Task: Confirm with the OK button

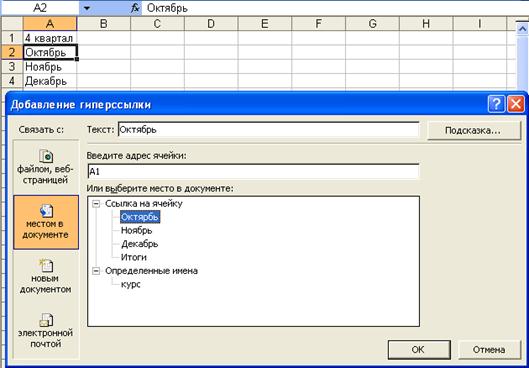Action: [x=419, y=349]
